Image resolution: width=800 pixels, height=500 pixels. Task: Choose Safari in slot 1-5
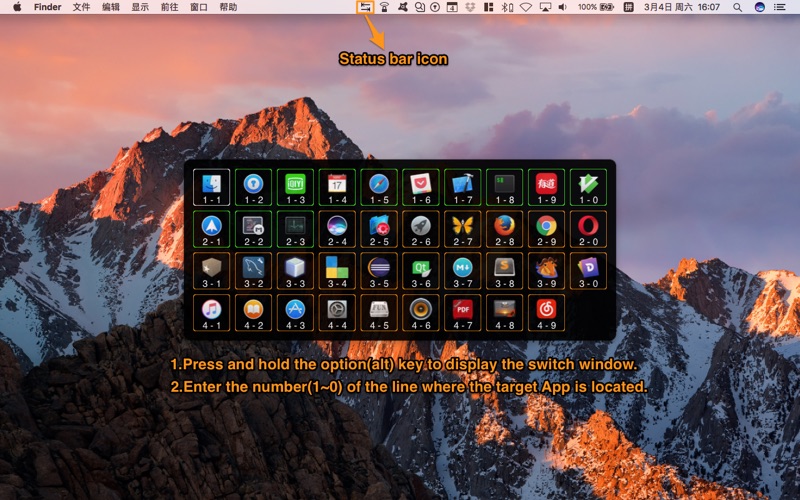[379, 187]
